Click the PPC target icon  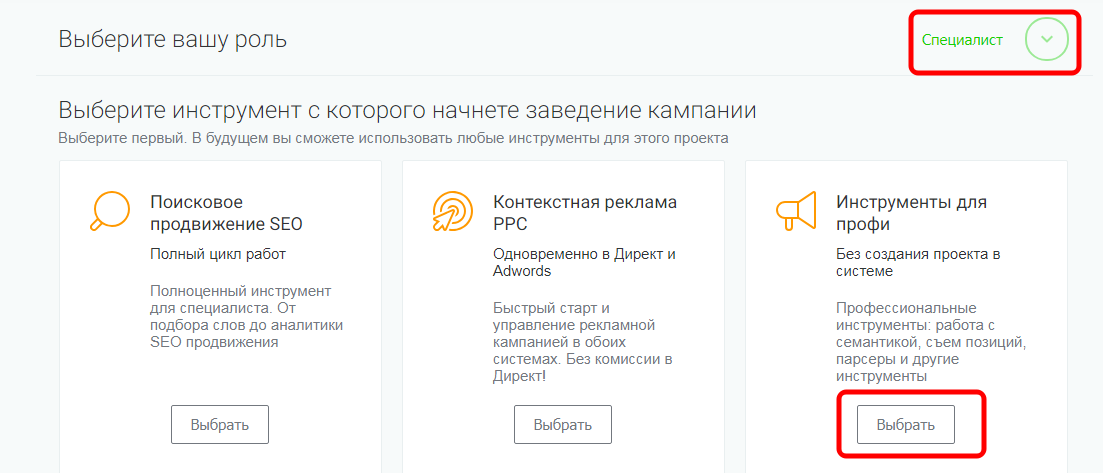(452, 210)
